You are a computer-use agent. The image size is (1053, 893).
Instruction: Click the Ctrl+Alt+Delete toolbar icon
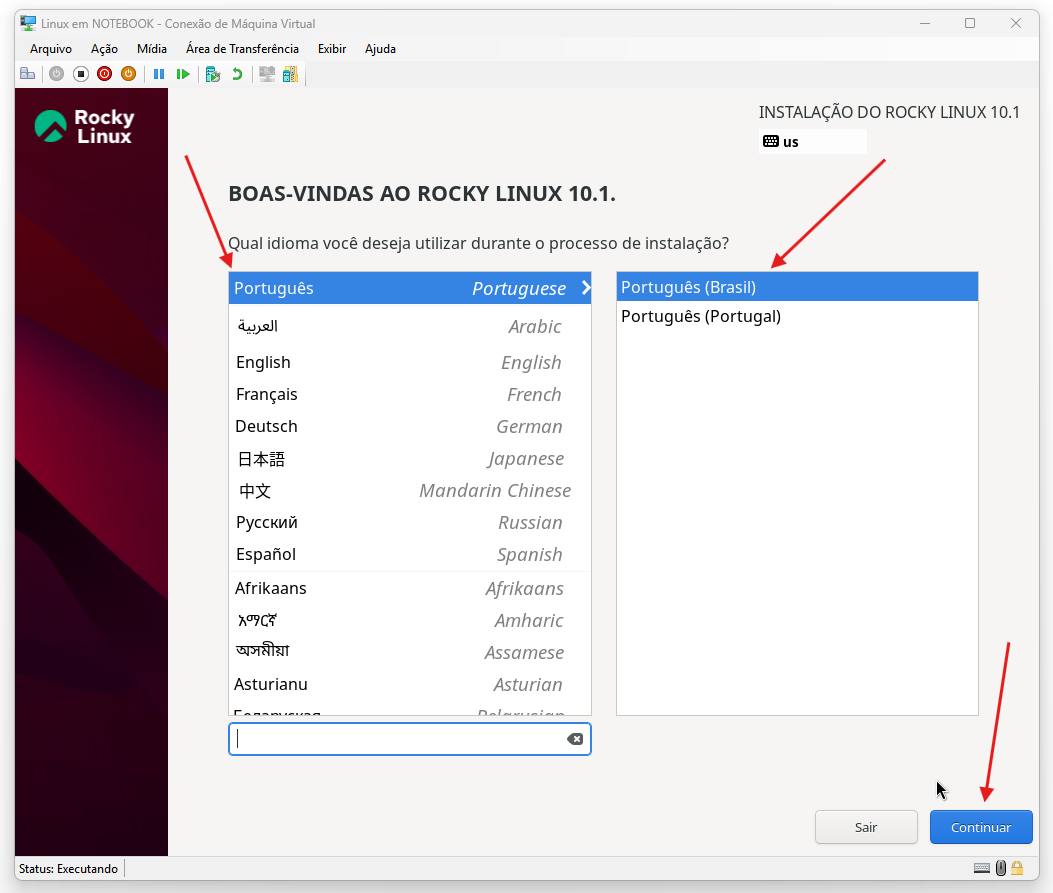click(x=28, y=74)
